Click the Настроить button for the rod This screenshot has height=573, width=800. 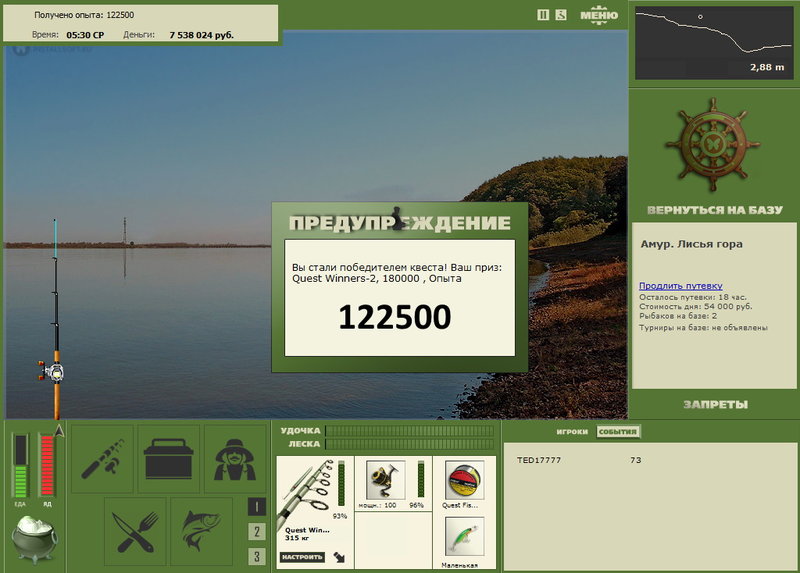pos(301,556)
